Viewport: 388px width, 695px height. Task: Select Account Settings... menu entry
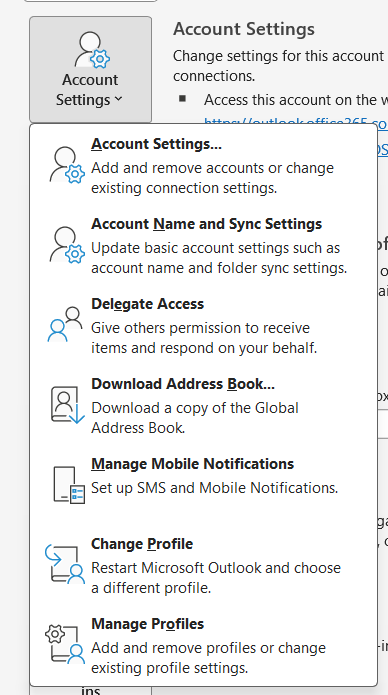(204, 165)
